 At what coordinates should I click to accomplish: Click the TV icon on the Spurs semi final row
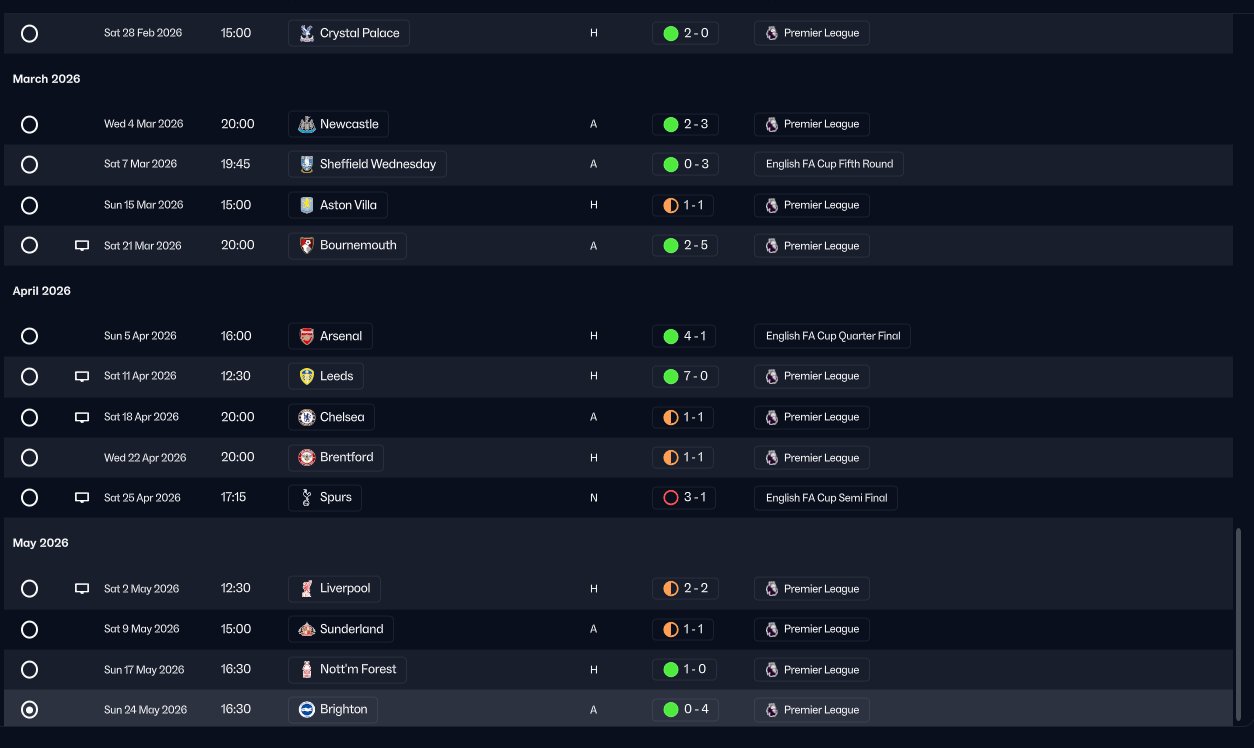(82, 498)
